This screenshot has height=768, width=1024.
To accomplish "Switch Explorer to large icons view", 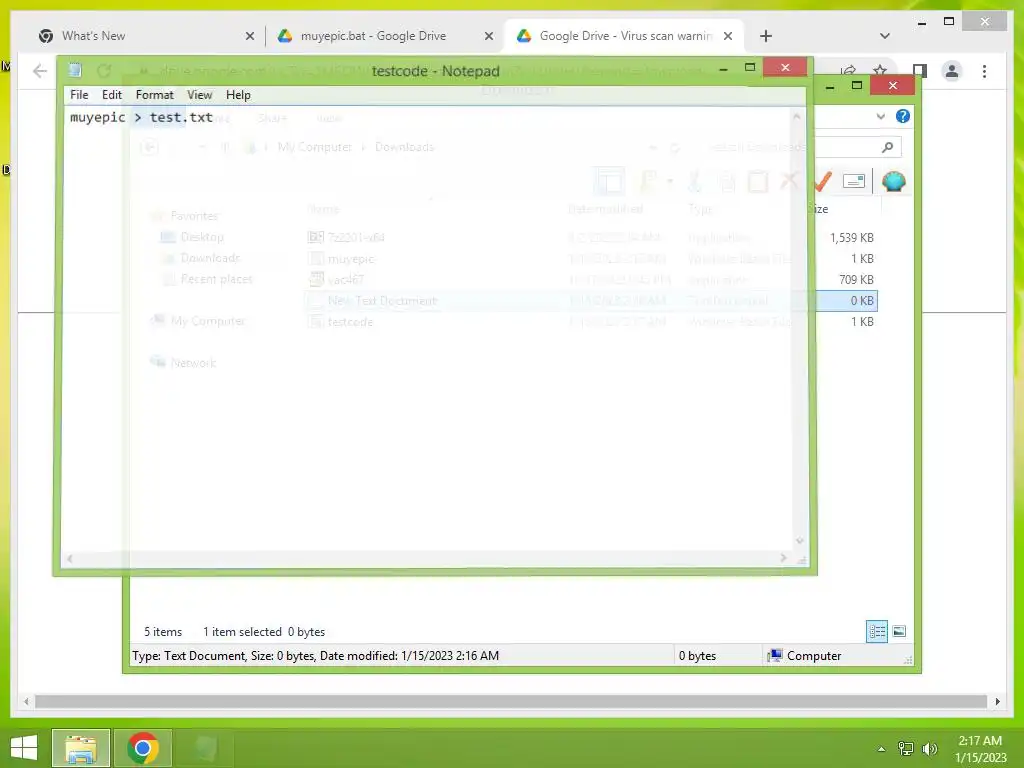I will (899, 632).
